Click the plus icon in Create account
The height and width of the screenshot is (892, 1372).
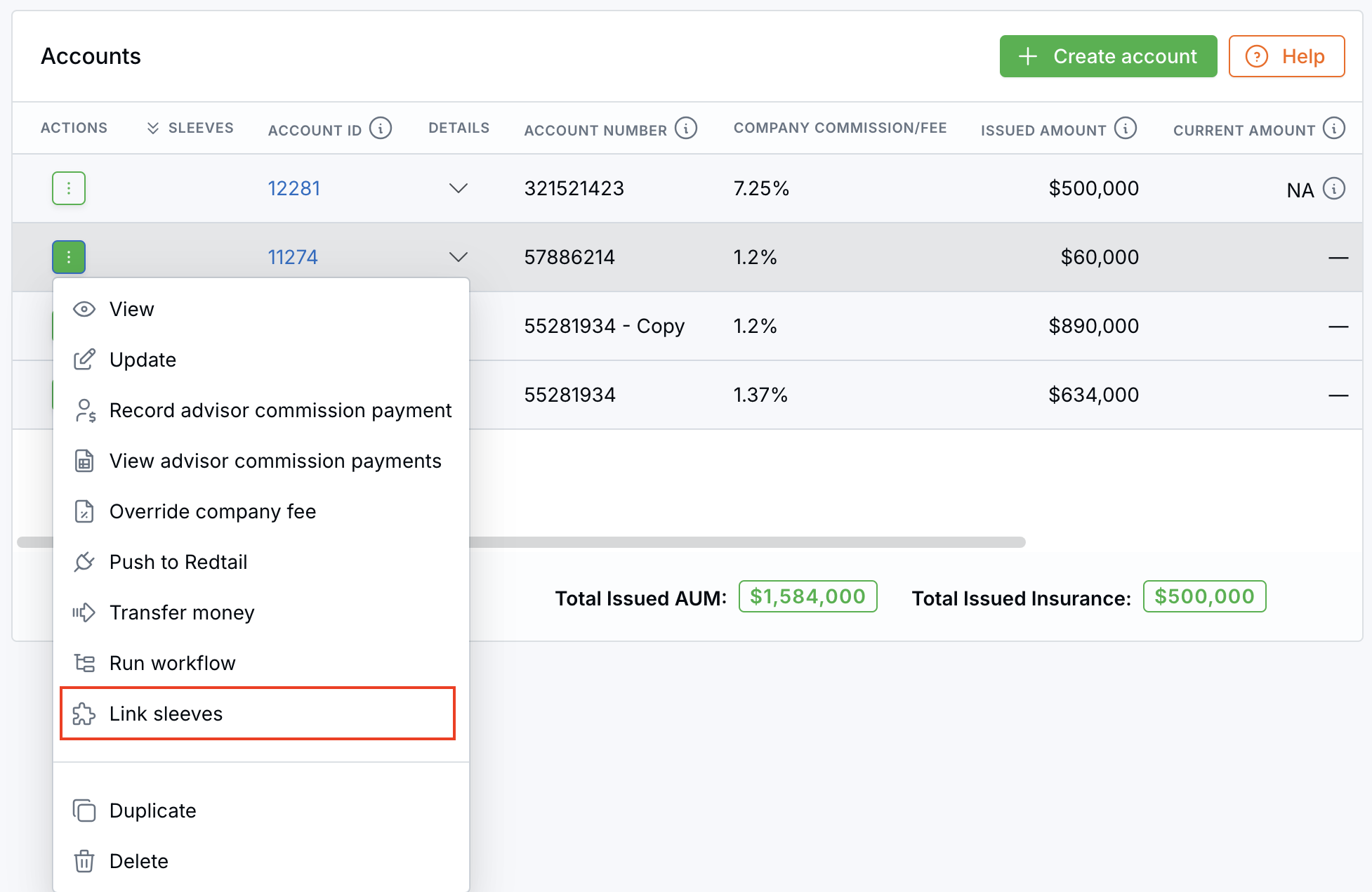tap(1028, 56)
